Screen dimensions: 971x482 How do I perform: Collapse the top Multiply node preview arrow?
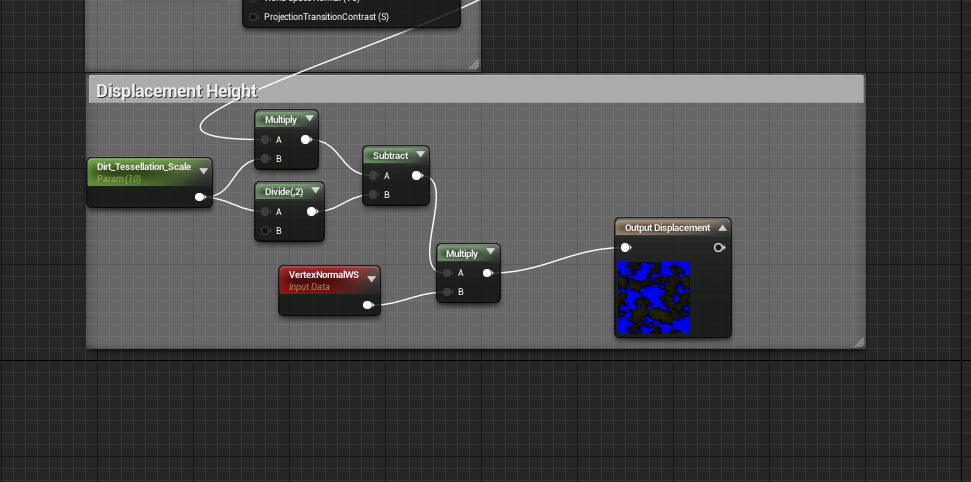310,119
